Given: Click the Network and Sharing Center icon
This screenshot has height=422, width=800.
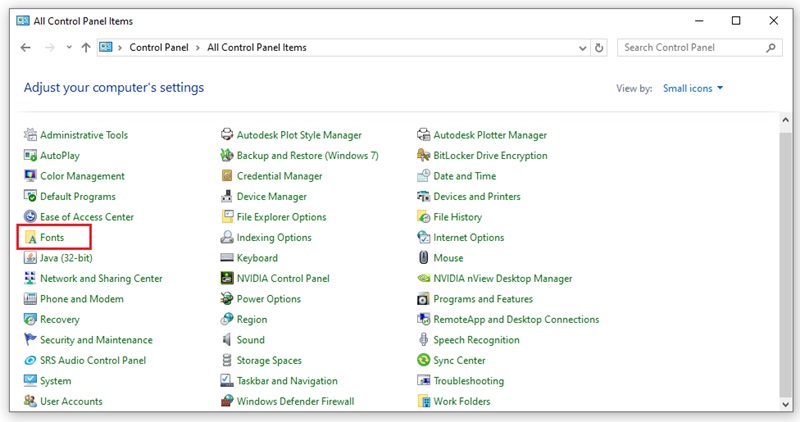Looking at the screenshot, I should coord(30,278).
